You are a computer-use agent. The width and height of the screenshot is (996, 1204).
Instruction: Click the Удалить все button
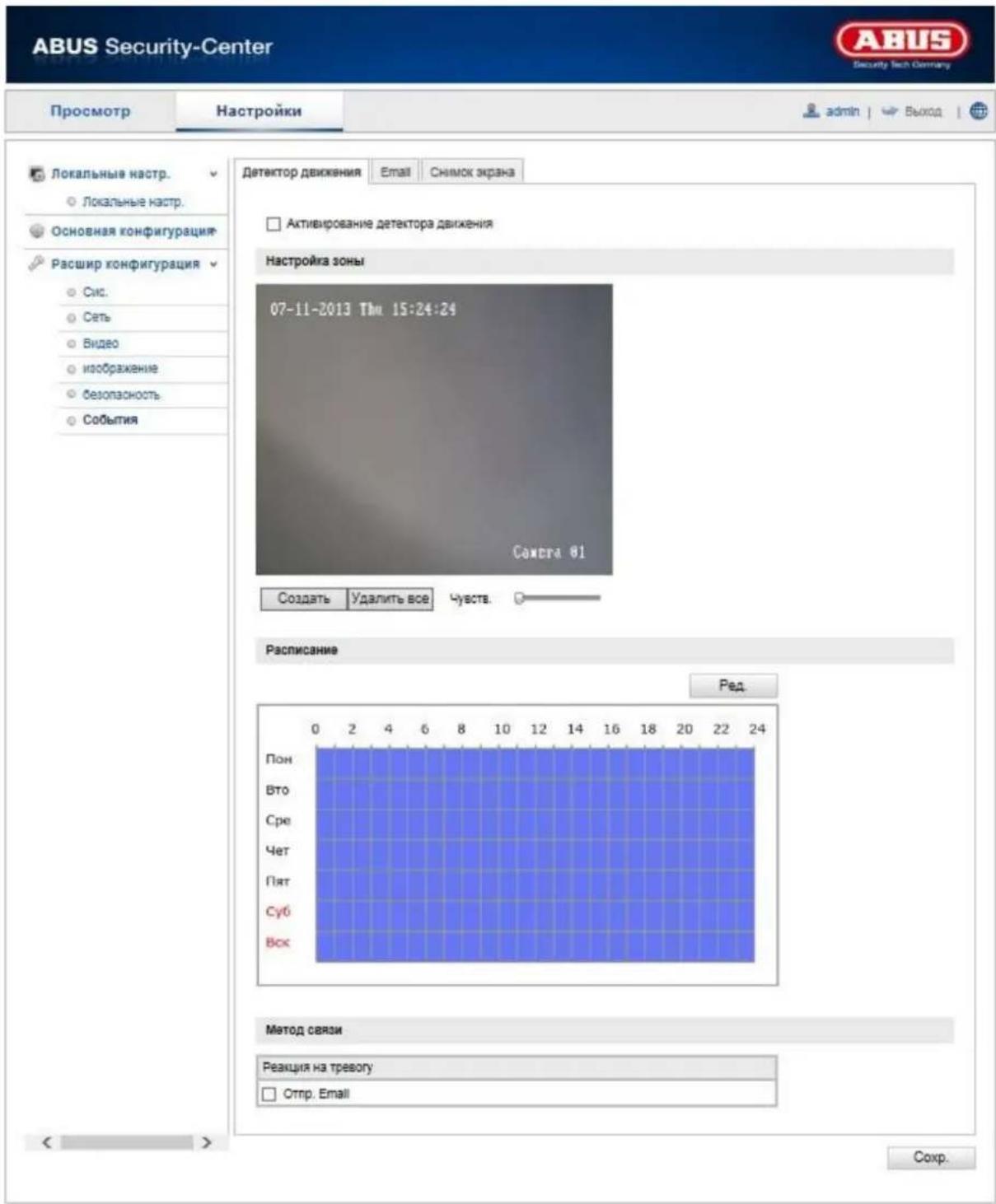coord(390,599)
